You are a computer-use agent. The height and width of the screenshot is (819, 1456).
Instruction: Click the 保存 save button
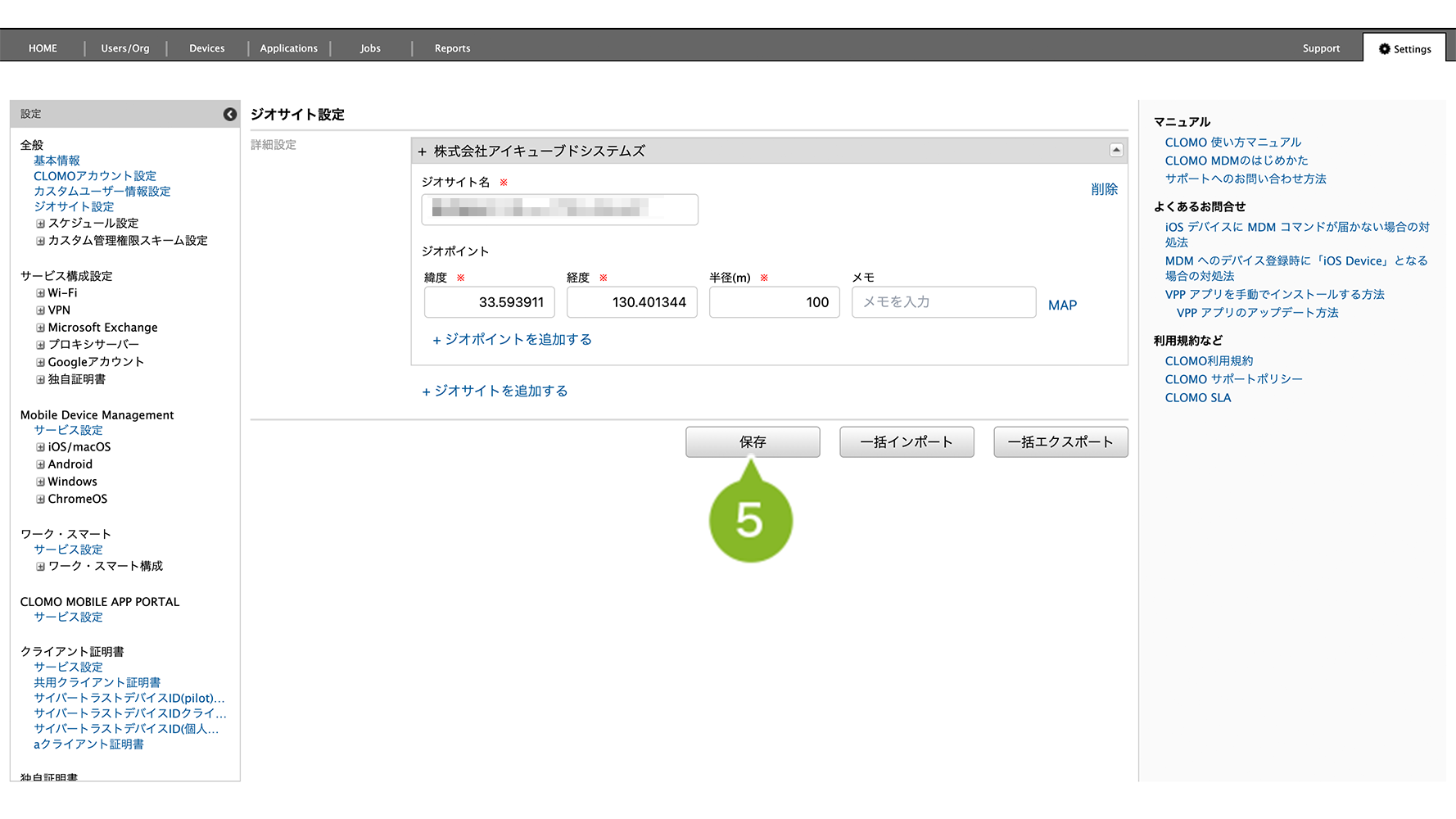pyautogui.click(x=753, y=442)
